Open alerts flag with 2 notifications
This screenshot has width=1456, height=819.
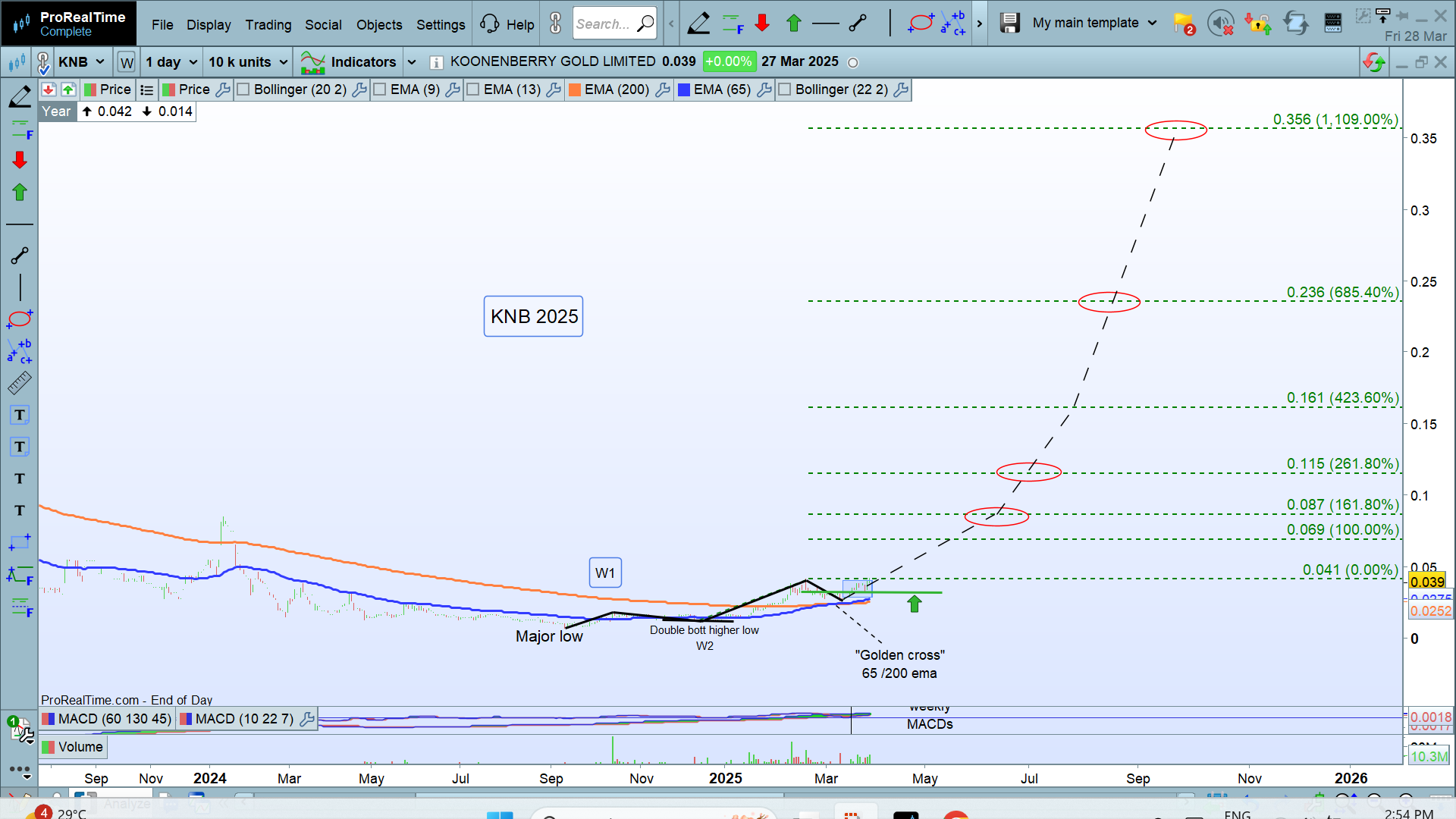coord(1184,24)
